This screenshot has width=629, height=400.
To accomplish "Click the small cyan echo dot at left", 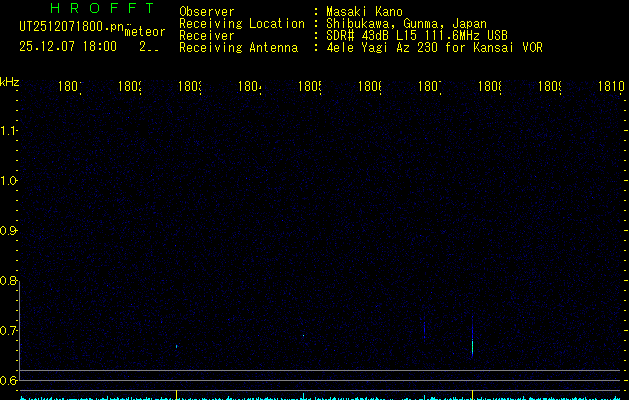I will pos(177,346).
